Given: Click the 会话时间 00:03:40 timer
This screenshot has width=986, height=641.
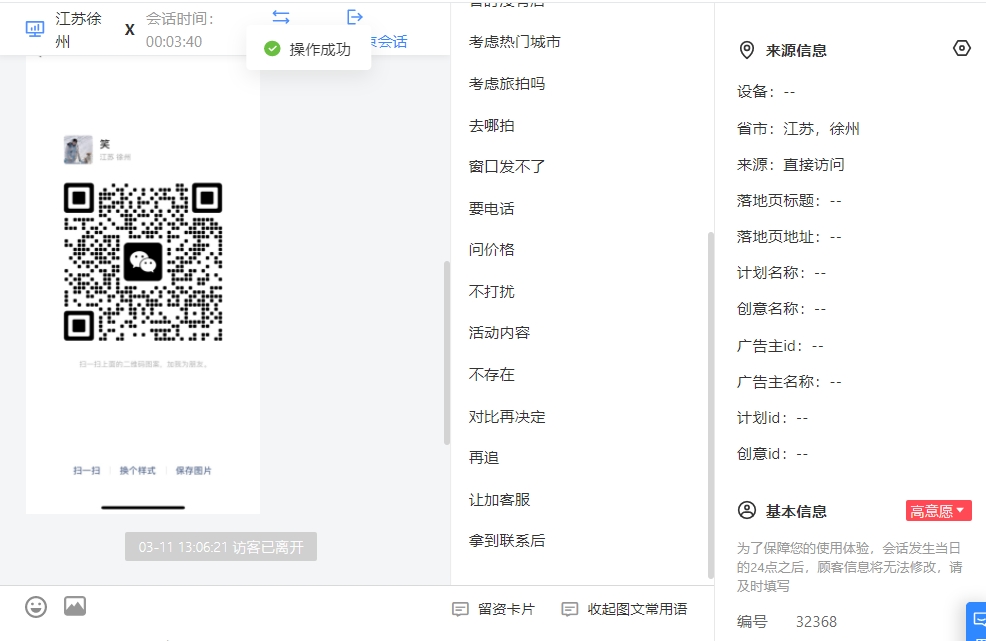Looking at the screenshot, I should tap(180, 30).
